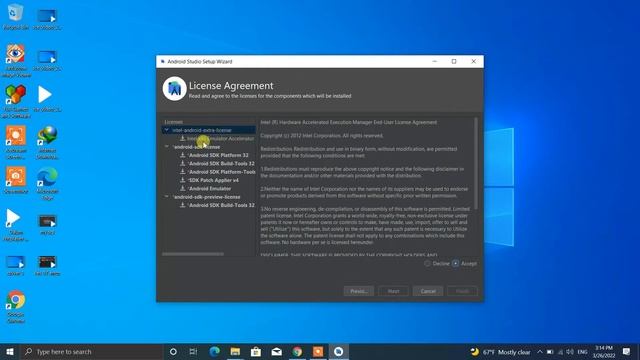Viewport: 640px width, 360px height.
Task: Open Microsoft Store from the taskbar
Action: tap(256, 351)
